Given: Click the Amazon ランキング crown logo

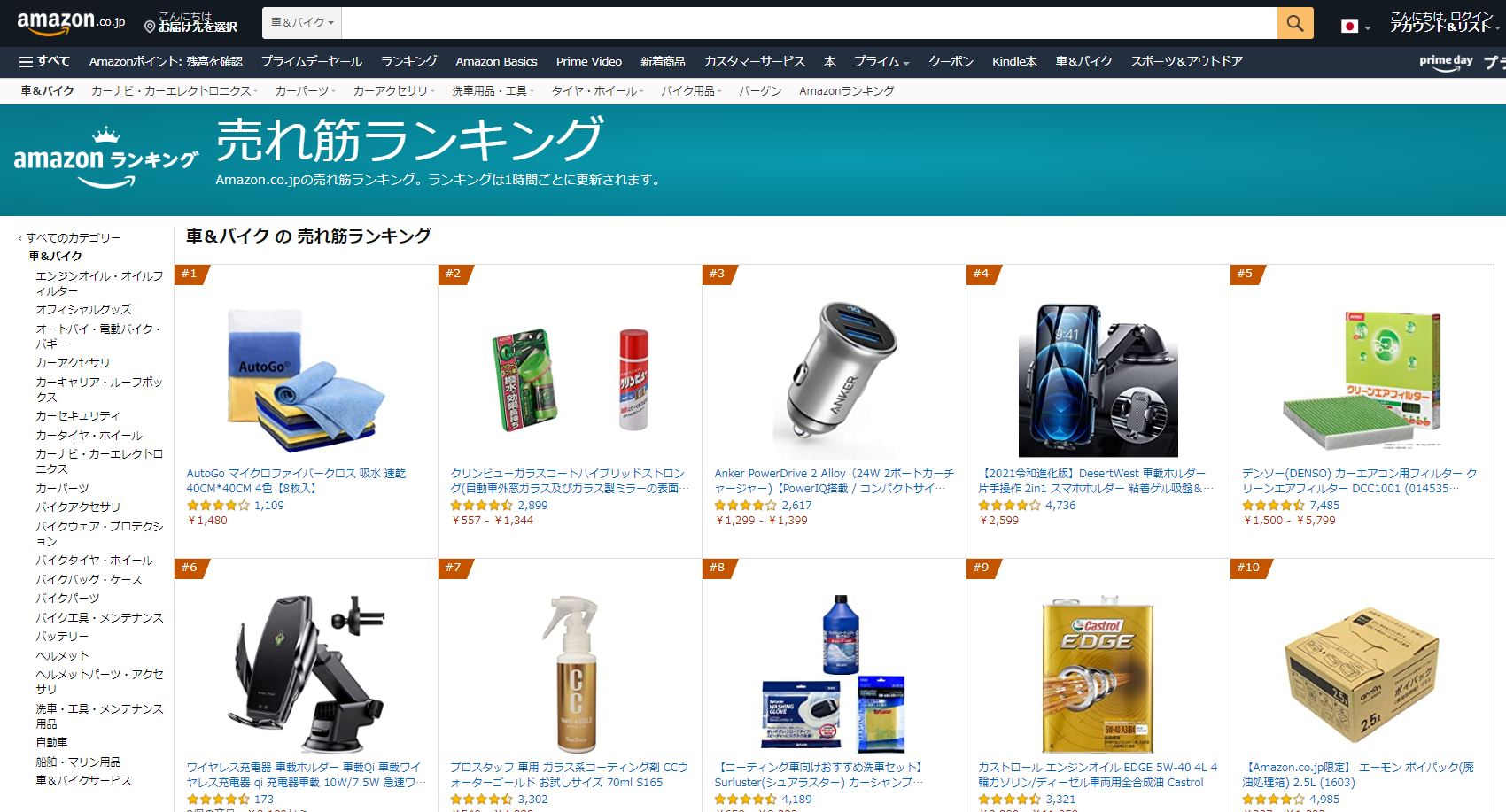Looking at the screenshot, I should (x=105, y=159).
